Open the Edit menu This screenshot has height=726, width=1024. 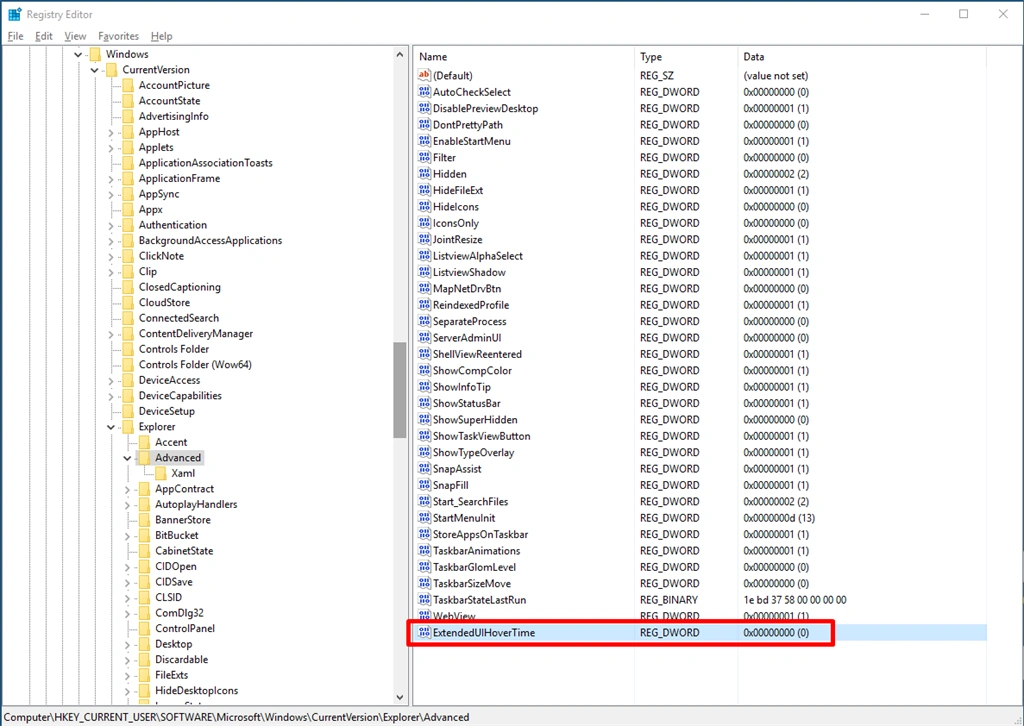[x=44, y=36]
